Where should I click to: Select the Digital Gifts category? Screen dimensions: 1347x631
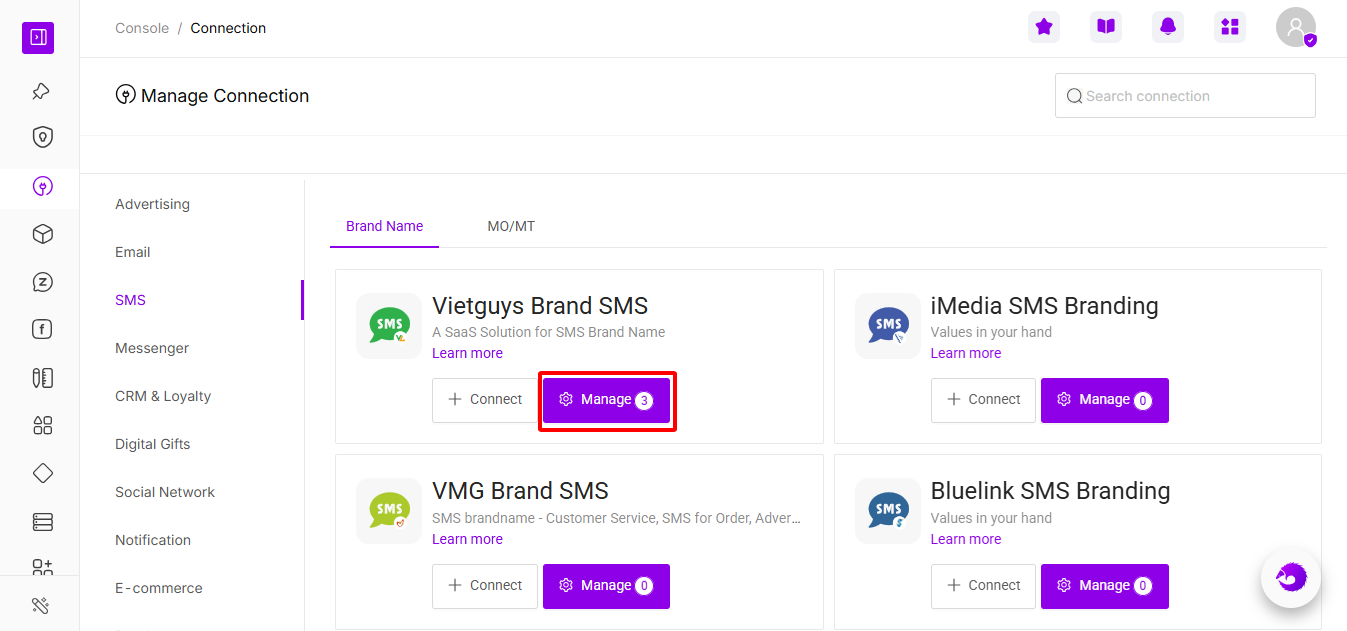(153, 444)
